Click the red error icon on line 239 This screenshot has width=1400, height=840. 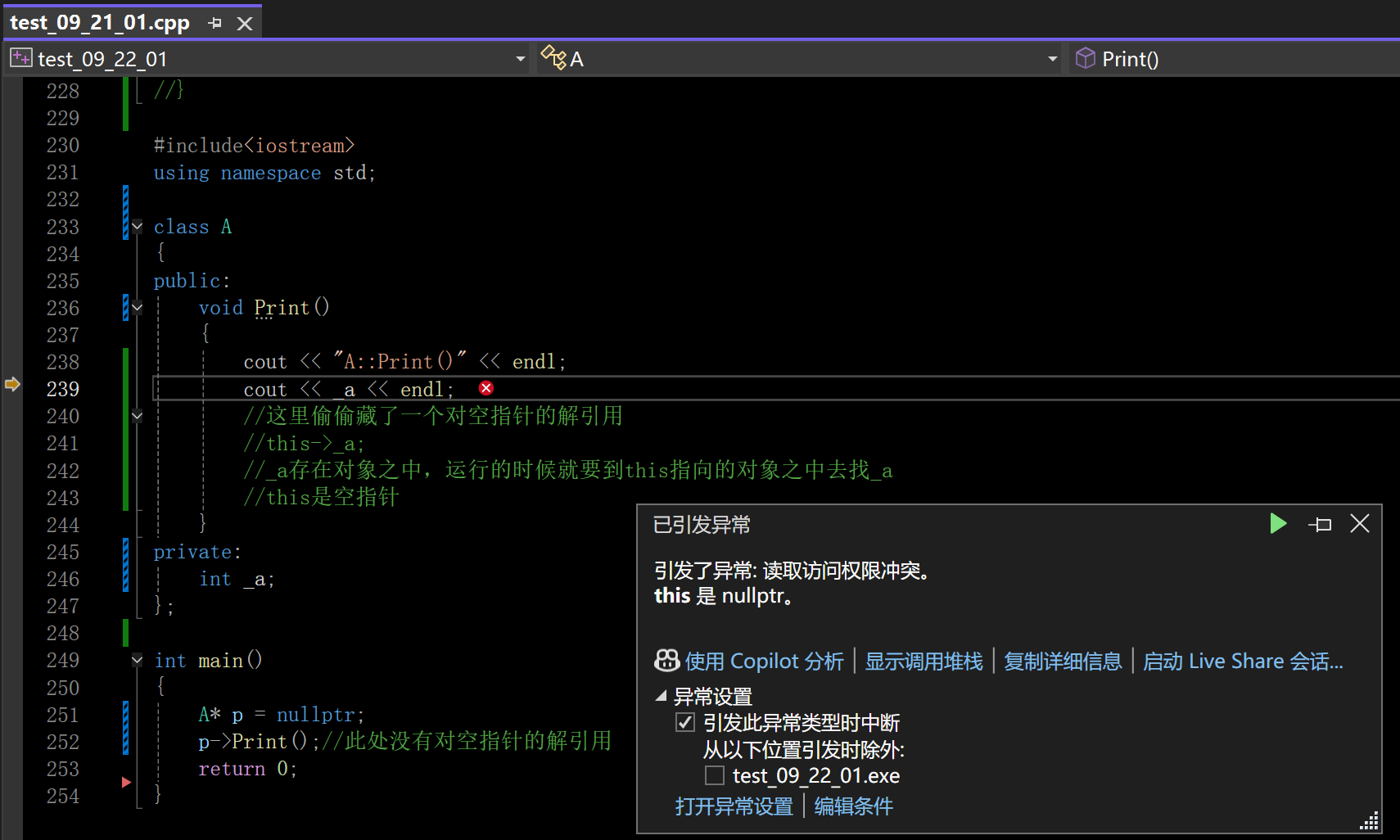[486, 388]
